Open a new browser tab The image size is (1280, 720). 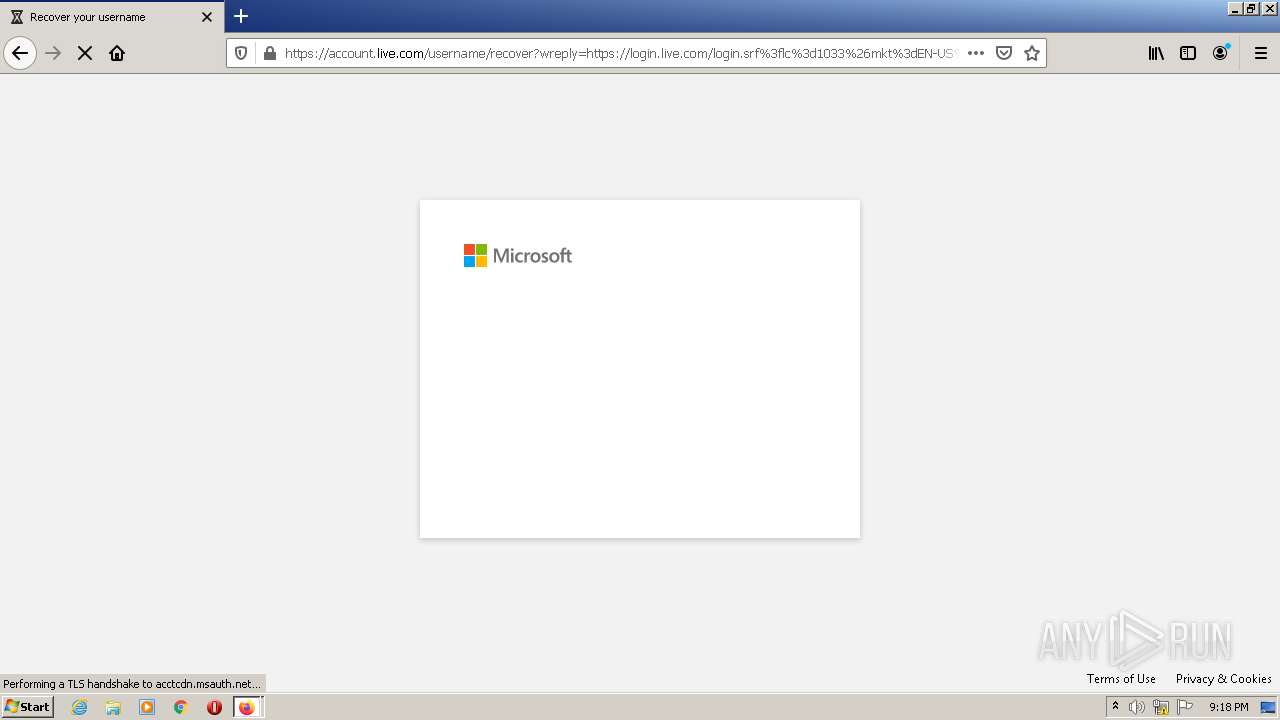(x=241, y=16)
